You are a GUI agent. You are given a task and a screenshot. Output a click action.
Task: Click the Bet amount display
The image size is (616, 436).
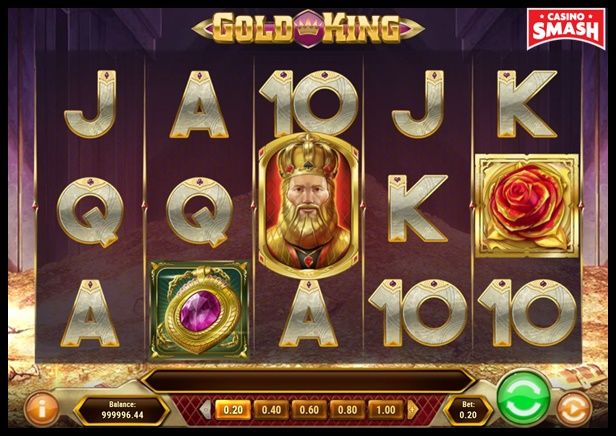pos(468,410)
